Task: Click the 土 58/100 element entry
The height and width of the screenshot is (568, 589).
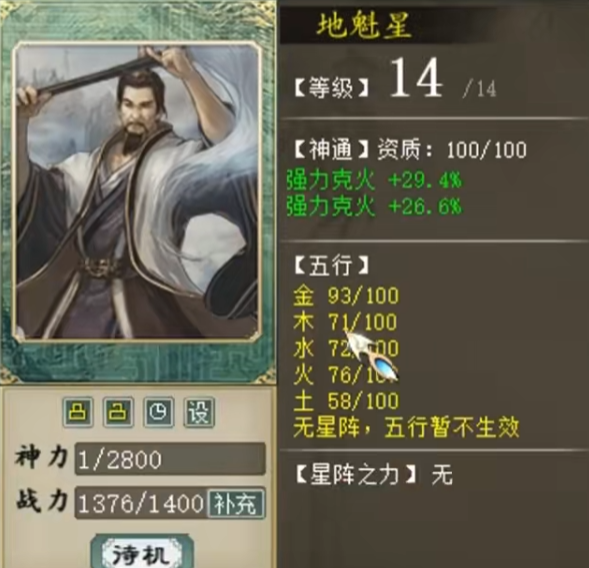Action: [x=346, y=401]
